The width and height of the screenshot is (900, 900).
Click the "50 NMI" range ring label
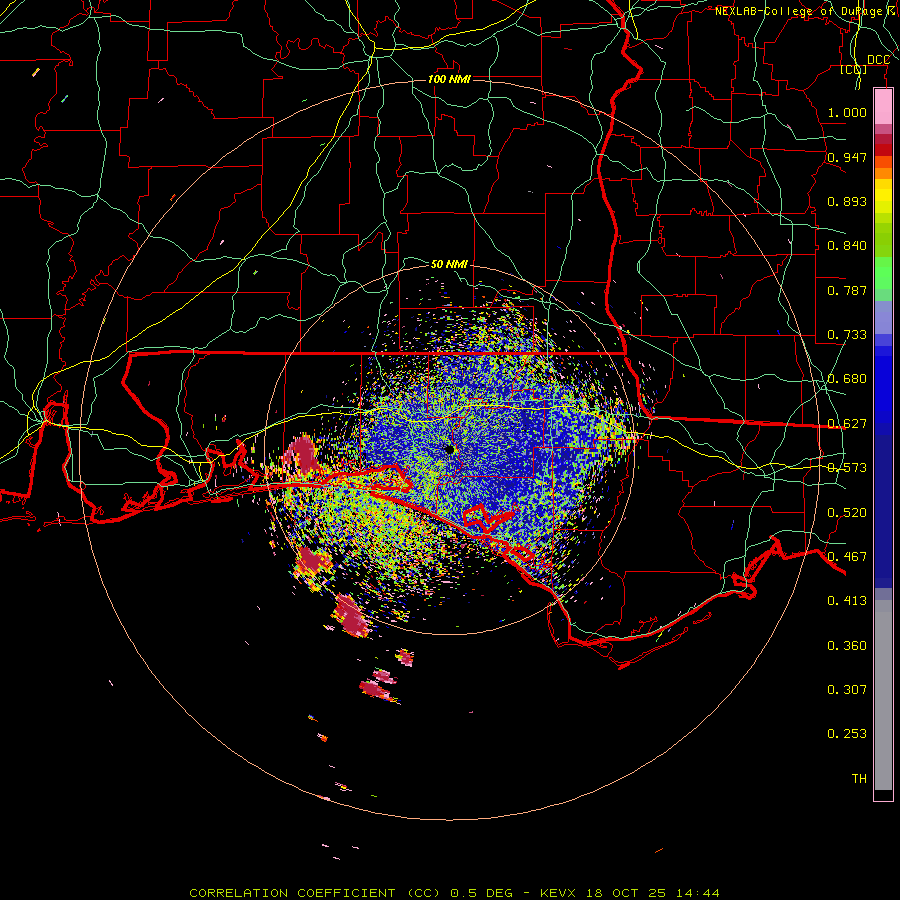point(449,264)
